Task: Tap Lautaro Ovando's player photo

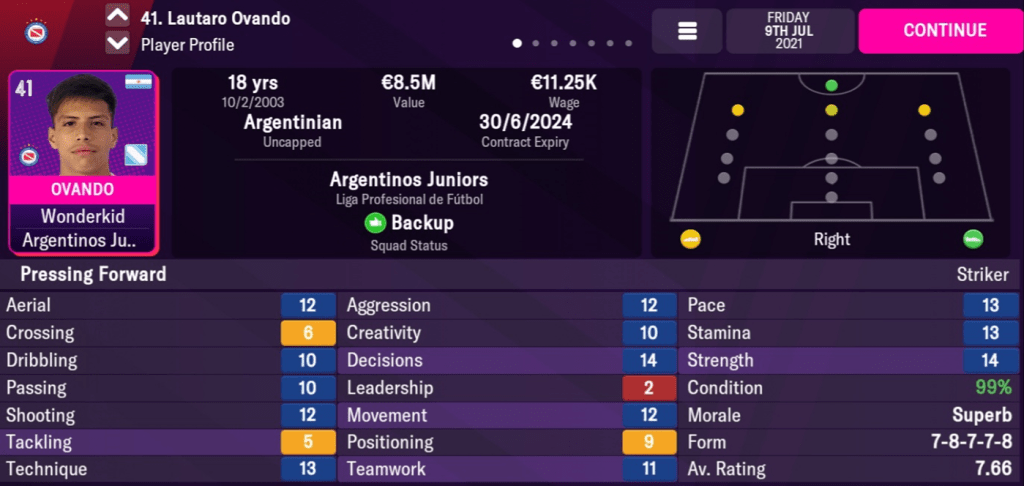Action: pyautogui.click(x=82, y=125)
